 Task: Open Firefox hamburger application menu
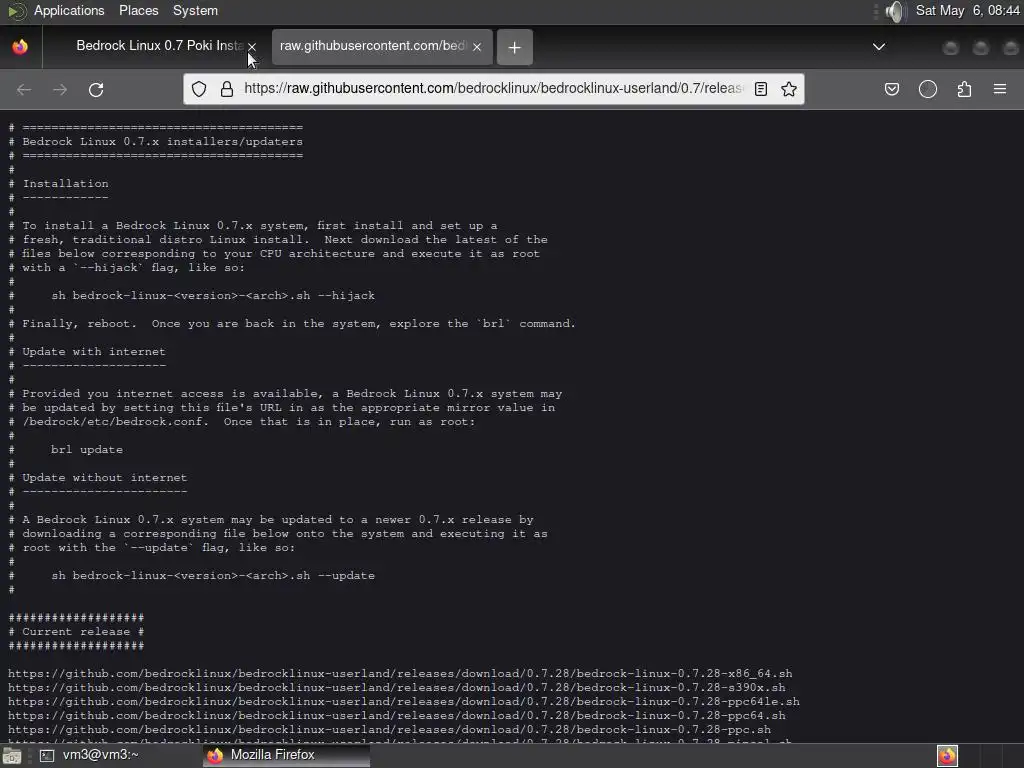[1000, 89]
